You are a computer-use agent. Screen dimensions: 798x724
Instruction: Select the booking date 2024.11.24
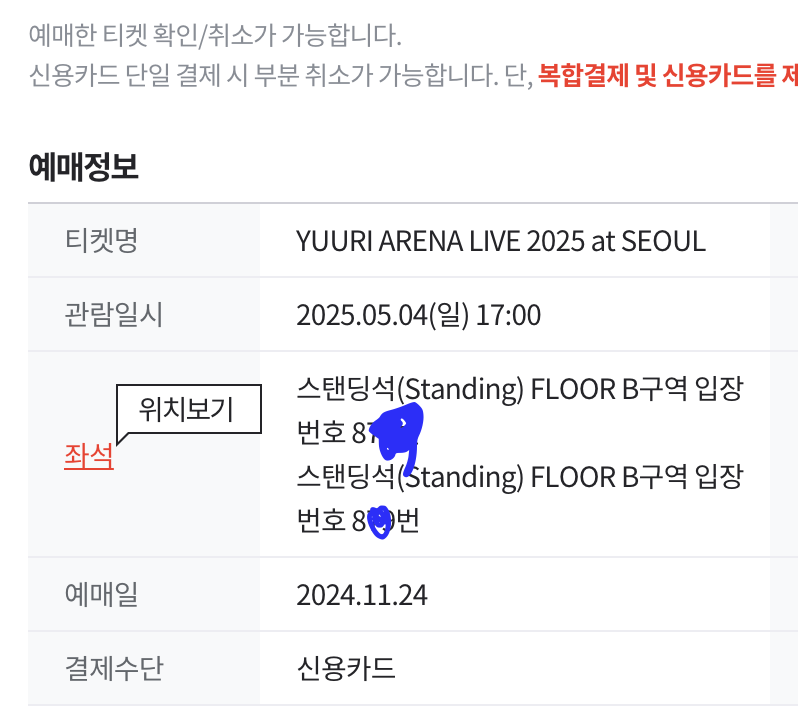click(362, 595)
